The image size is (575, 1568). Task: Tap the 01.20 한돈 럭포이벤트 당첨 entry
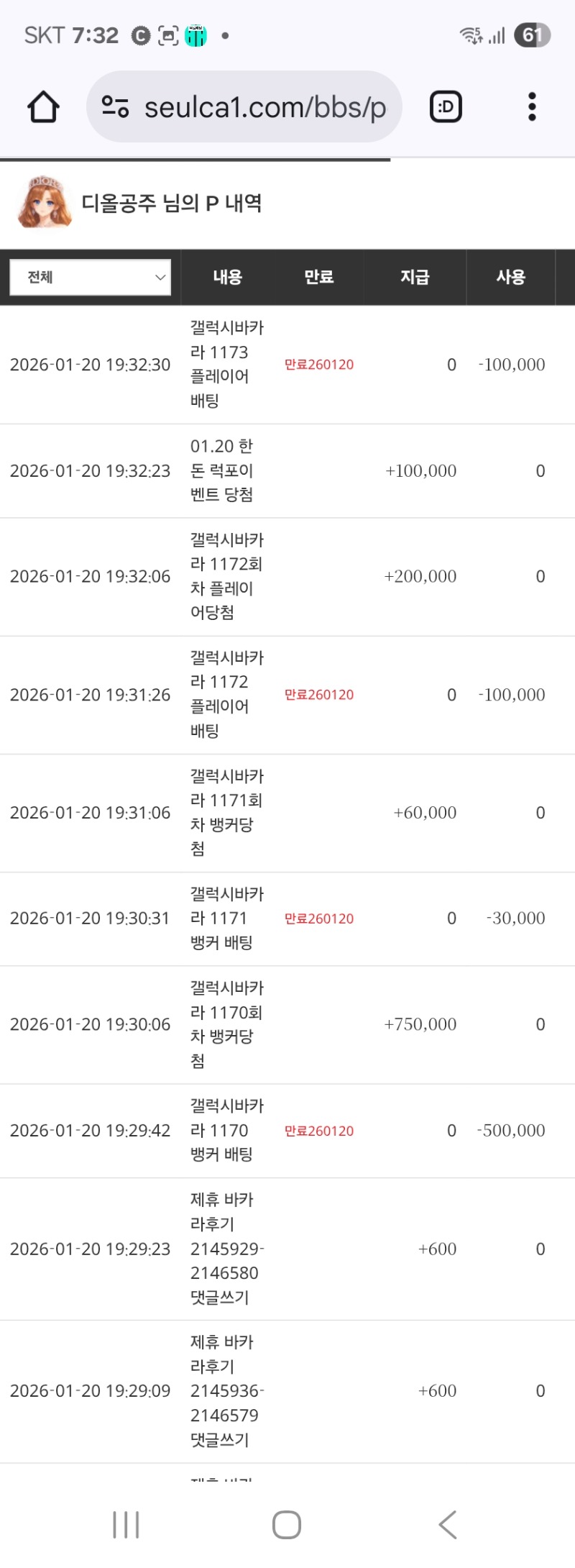221,470
